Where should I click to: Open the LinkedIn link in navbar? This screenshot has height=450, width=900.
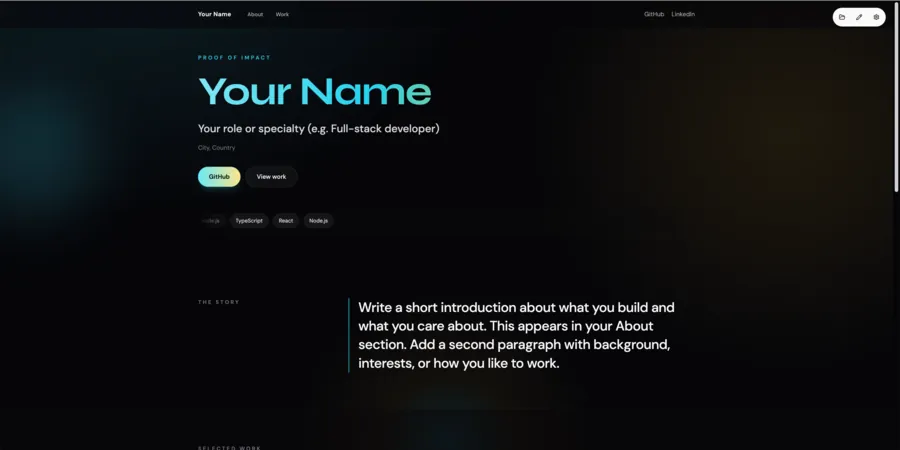[683, 14]
